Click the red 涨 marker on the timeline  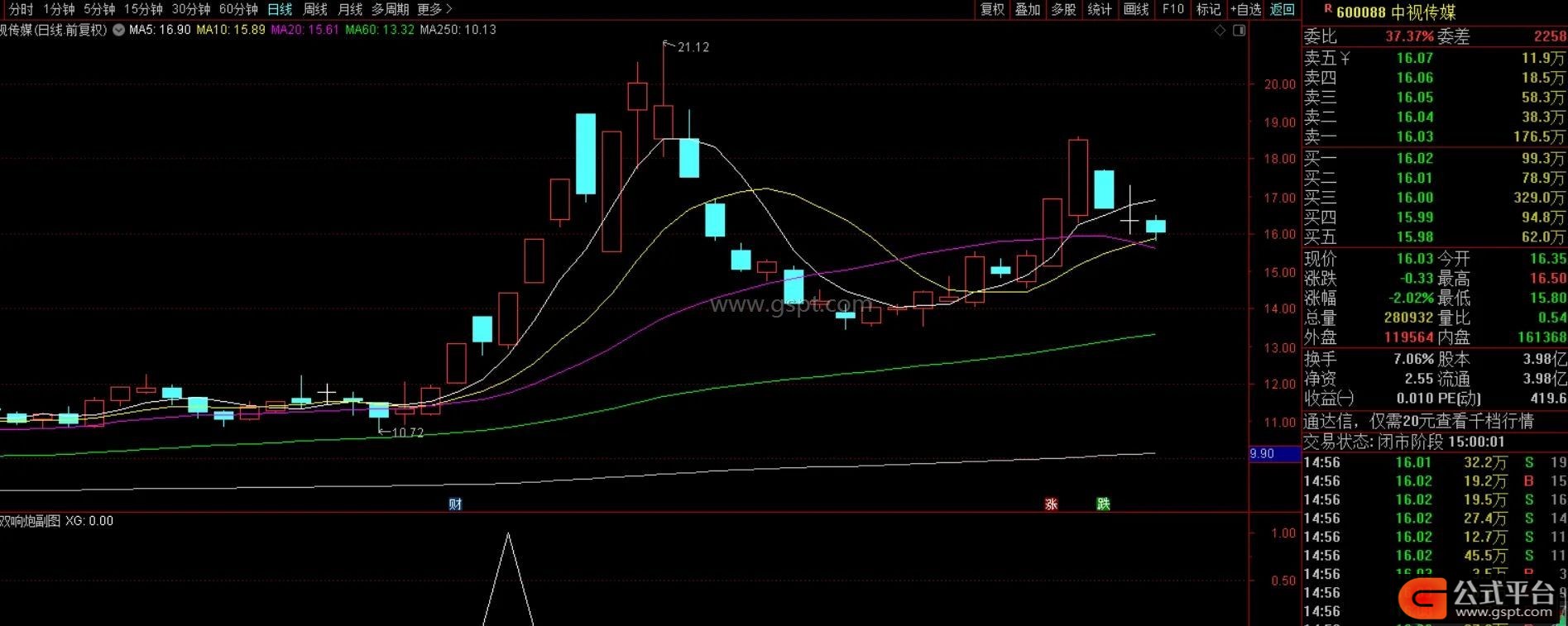point(1051,504)
